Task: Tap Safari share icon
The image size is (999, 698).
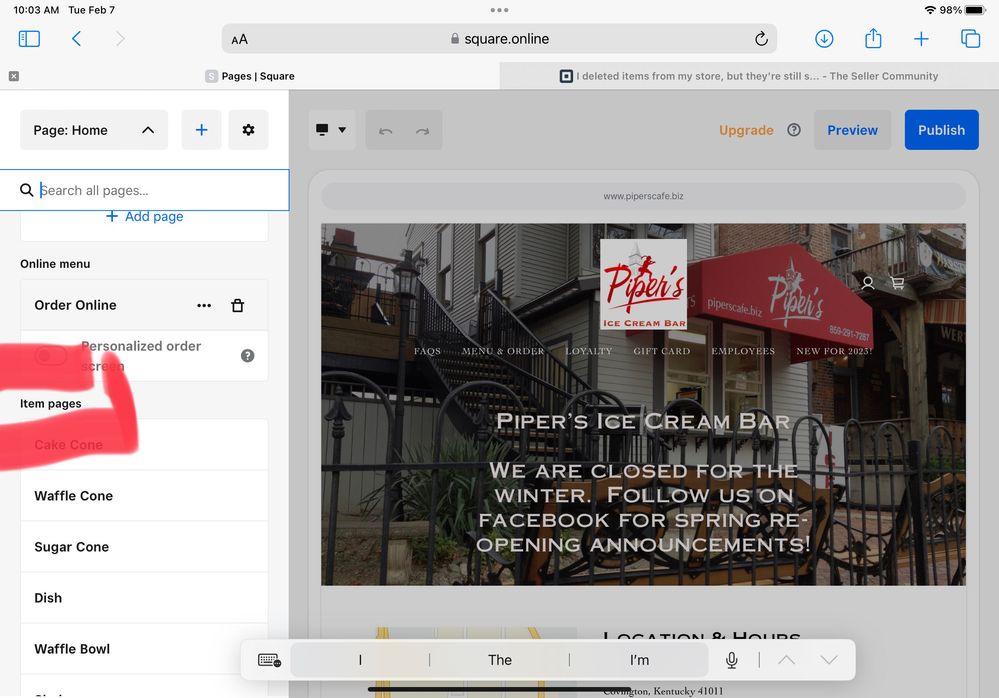Action: point(873,39)
